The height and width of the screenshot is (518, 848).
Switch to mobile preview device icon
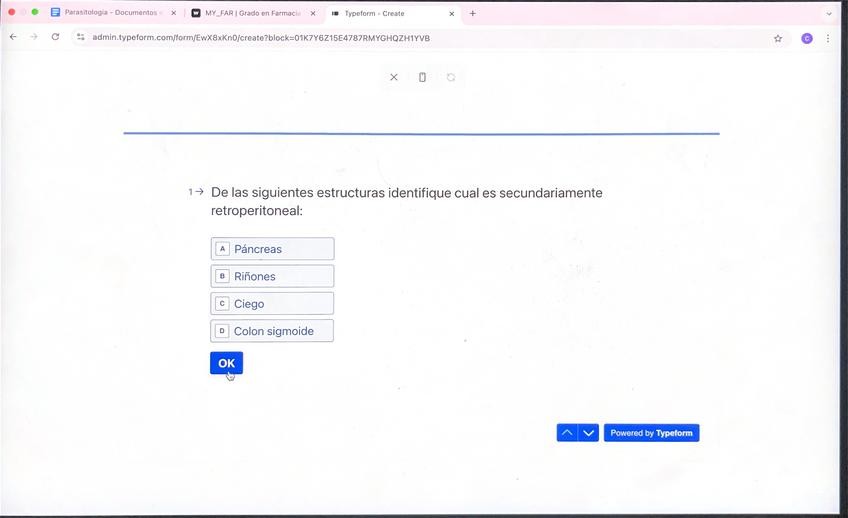[422, 77]
